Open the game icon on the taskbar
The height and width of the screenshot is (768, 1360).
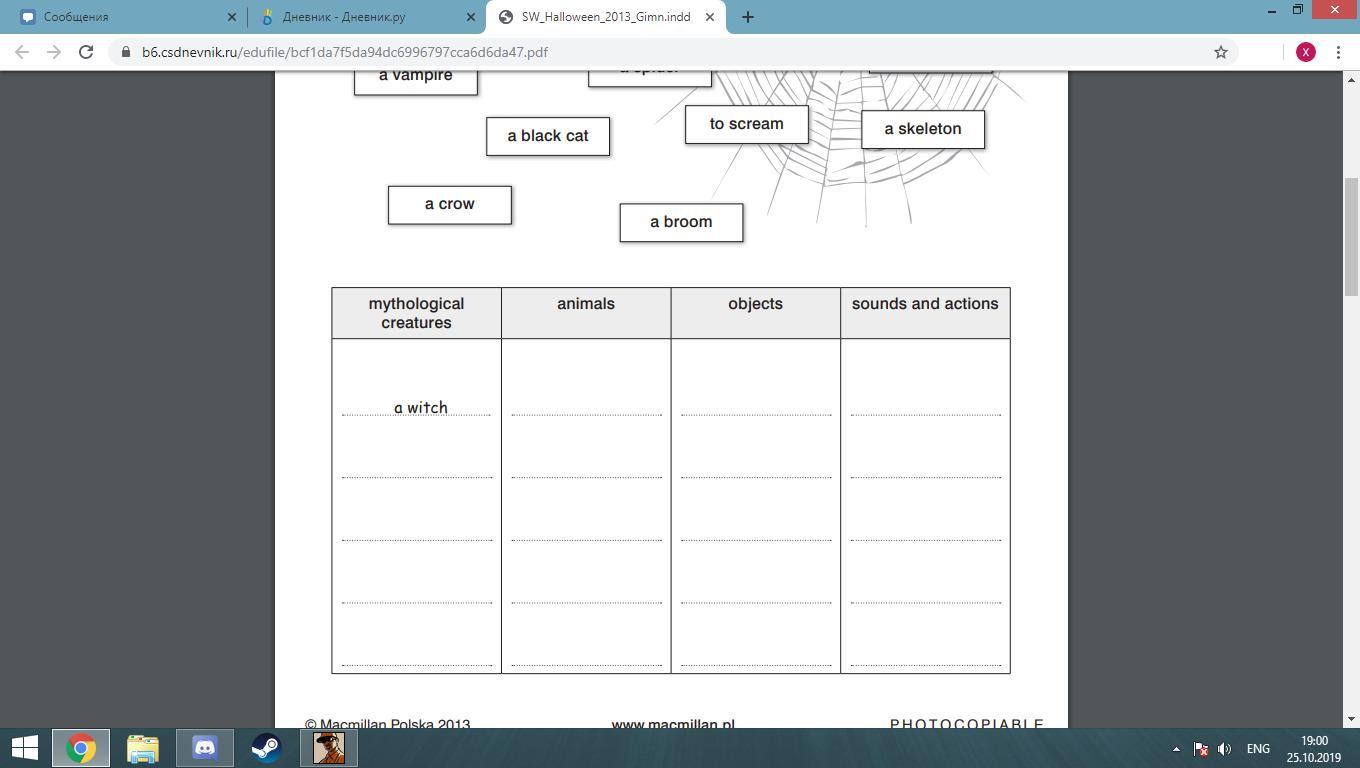pyautogui.click(x=328, y=748)
